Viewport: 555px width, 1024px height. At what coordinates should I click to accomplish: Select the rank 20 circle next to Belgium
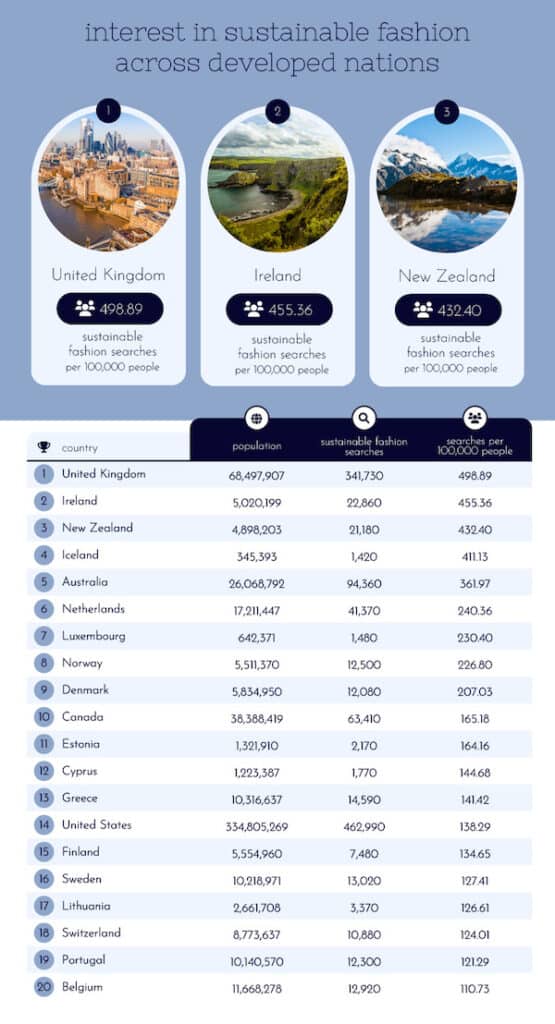(x=44, y=987)
